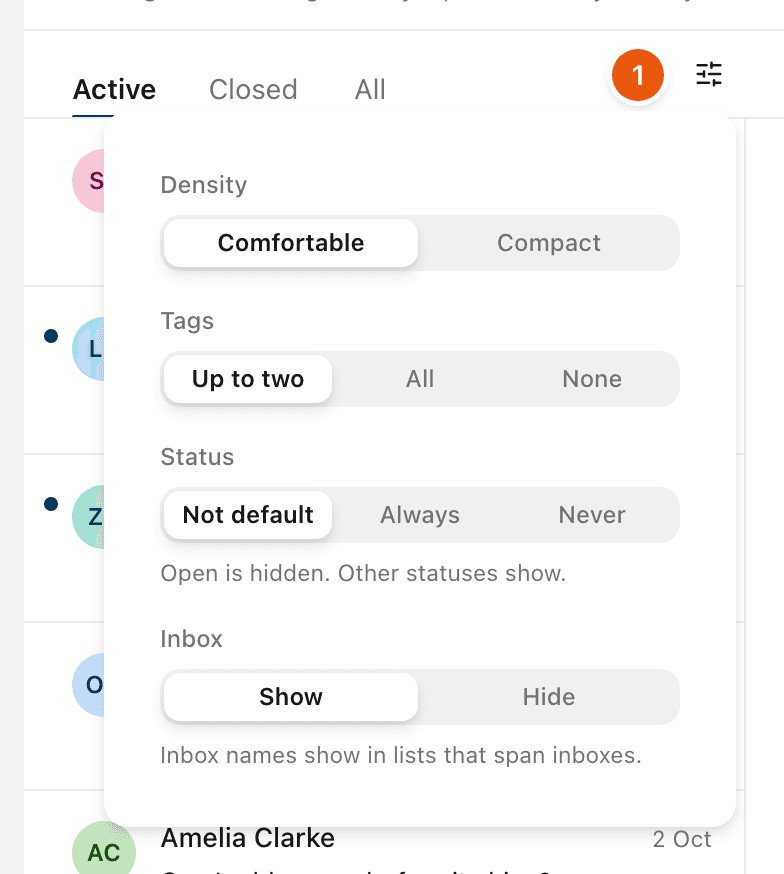Click the 2 Oct date

coord(682,839)
